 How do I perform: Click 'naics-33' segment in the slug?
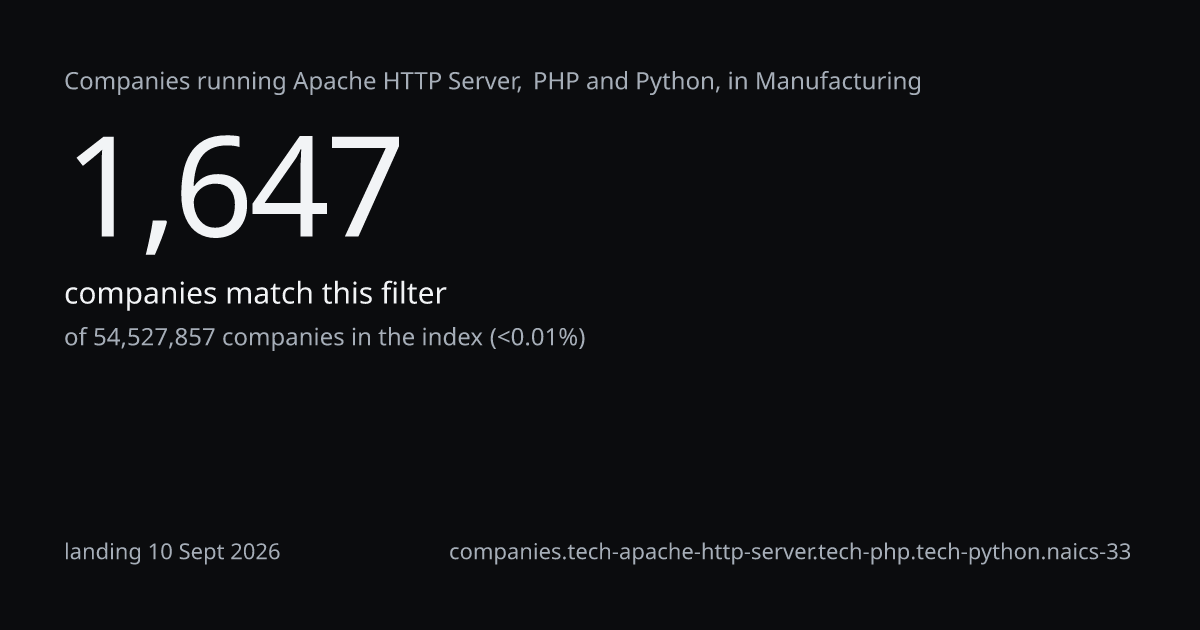[1084, 552]
